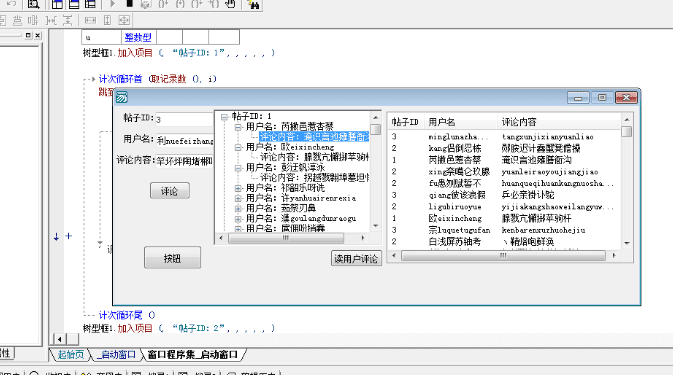
Task: Click the tree view horizontal scrollbar thumb
Action: (x=286, y=238)
